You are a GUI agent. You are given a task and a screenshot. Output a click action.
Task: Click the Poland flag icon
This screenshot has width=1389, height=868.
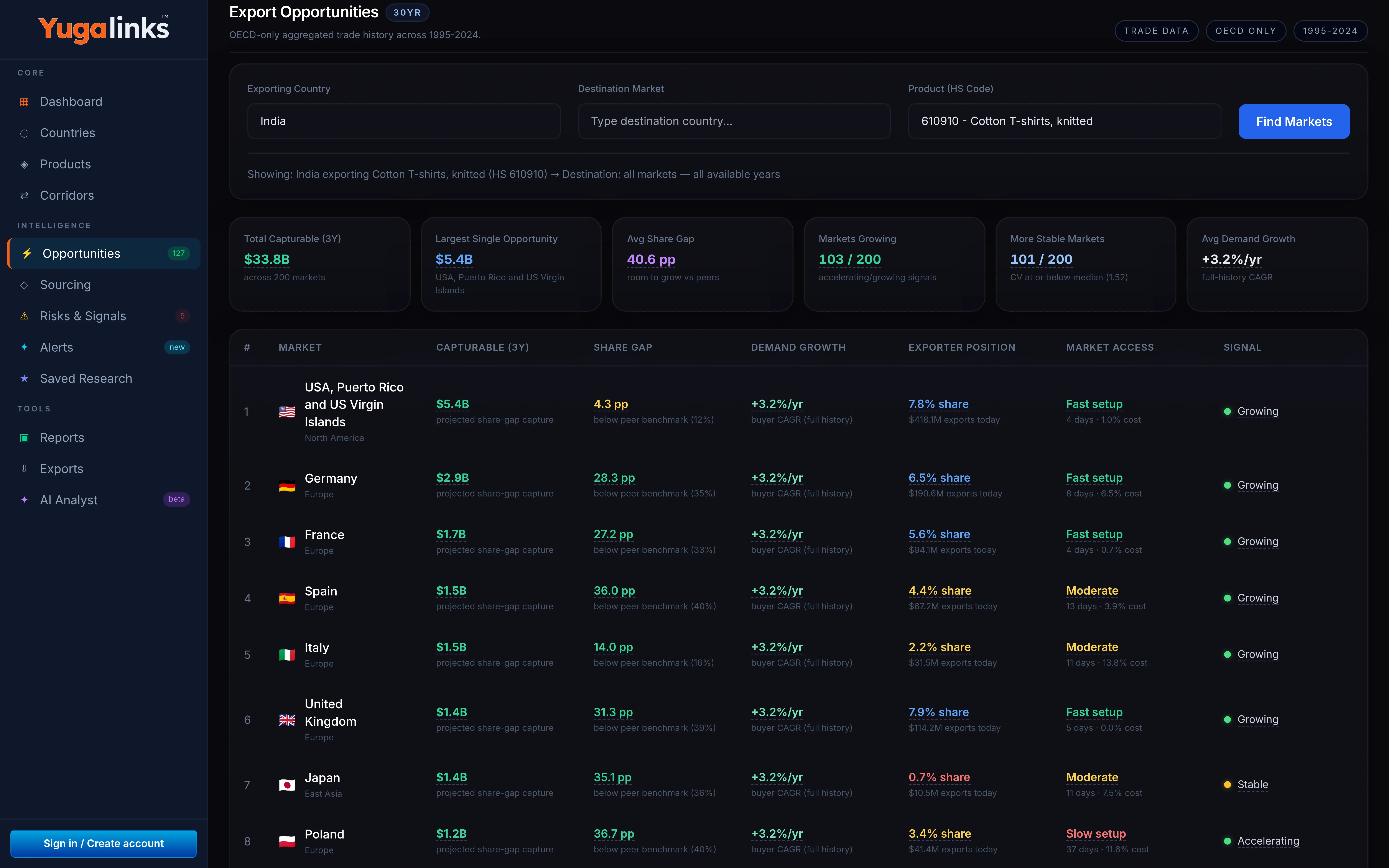287,842
